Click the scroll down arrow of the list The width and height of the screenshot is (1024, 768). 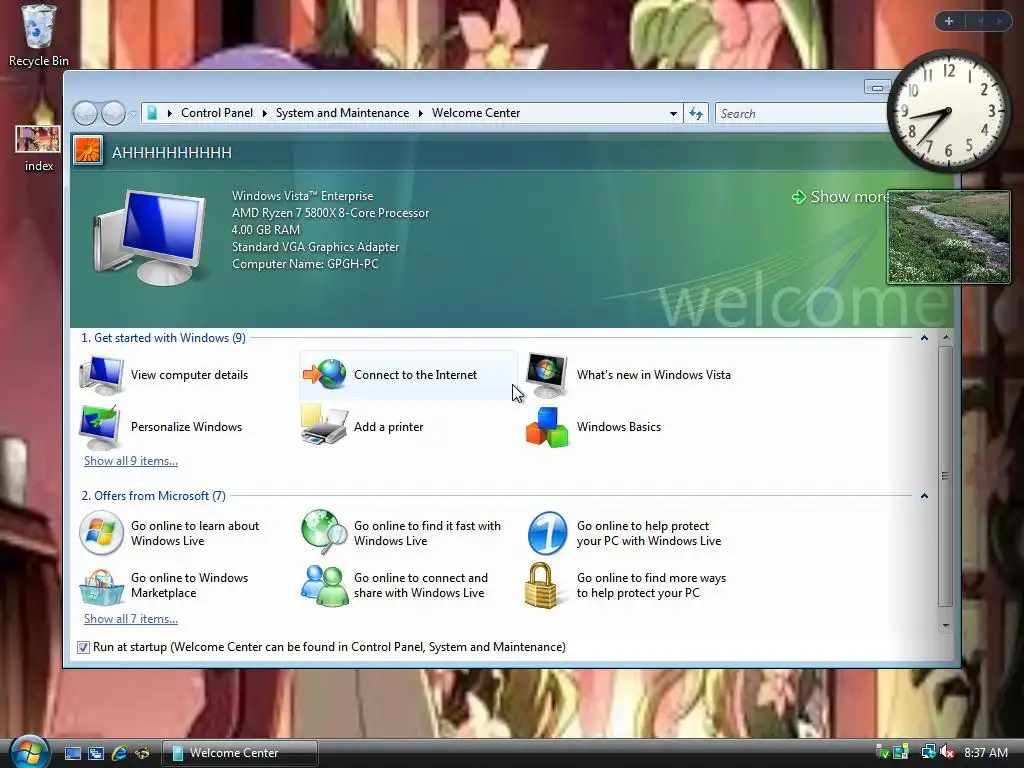[946, 626]
